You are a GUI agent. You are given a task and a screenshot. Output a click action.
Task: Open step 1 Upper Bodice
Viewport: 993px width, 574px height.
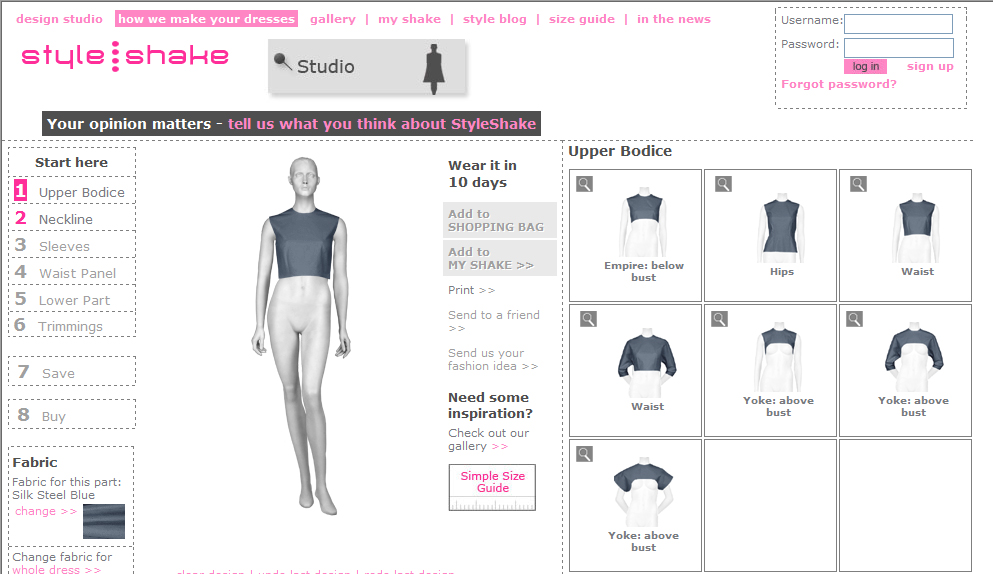(x=72, y=191)
